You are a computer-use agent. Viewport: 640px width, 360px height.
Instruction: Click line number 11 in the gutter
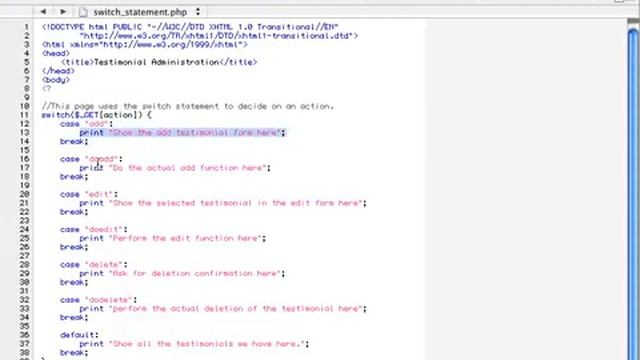click(x=24, y=115)
